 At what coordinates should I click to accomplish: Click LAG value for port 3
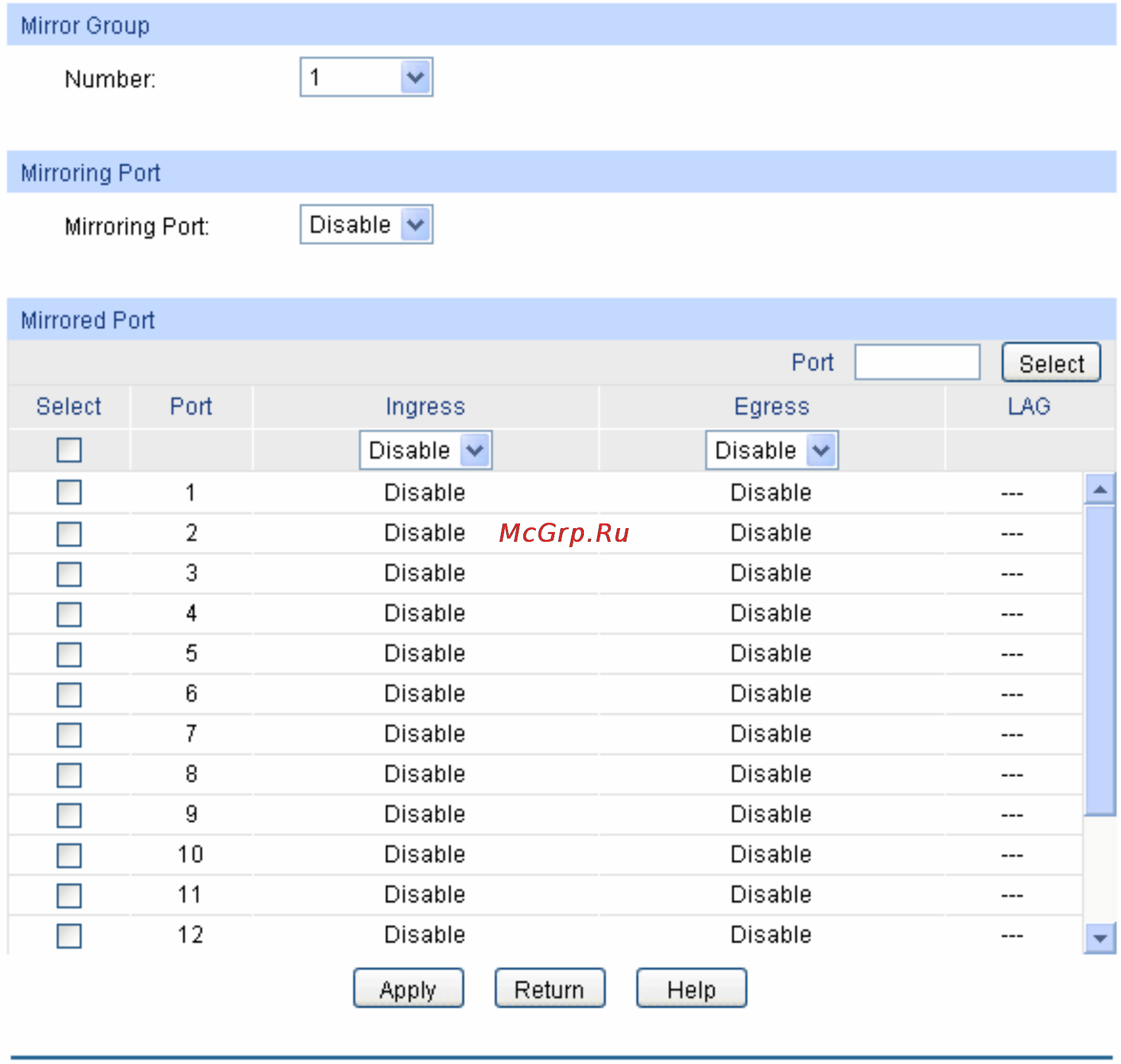[x=1012, y=574]
